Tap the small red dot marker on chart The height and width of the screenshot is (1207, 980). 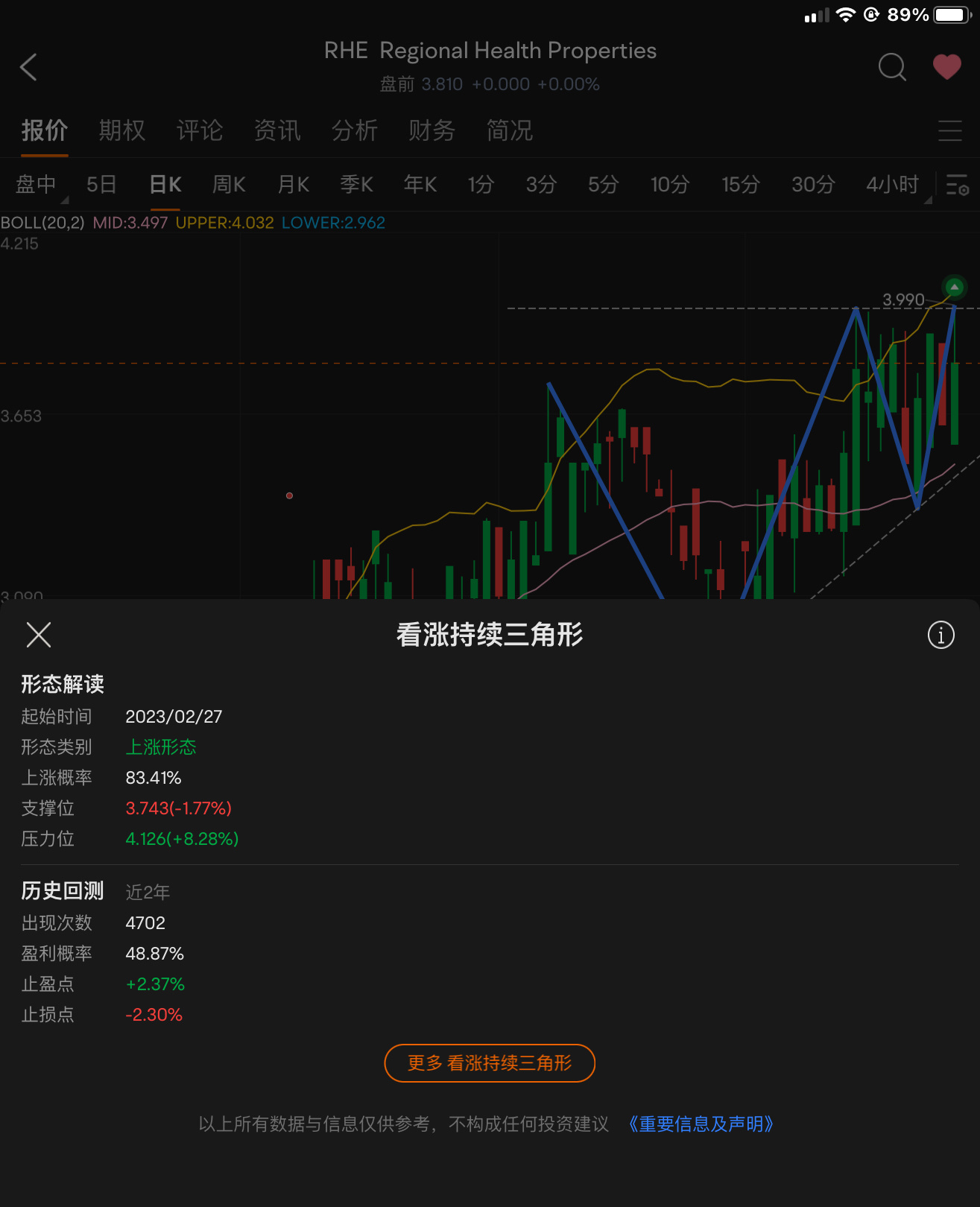[x=289, y=495]
